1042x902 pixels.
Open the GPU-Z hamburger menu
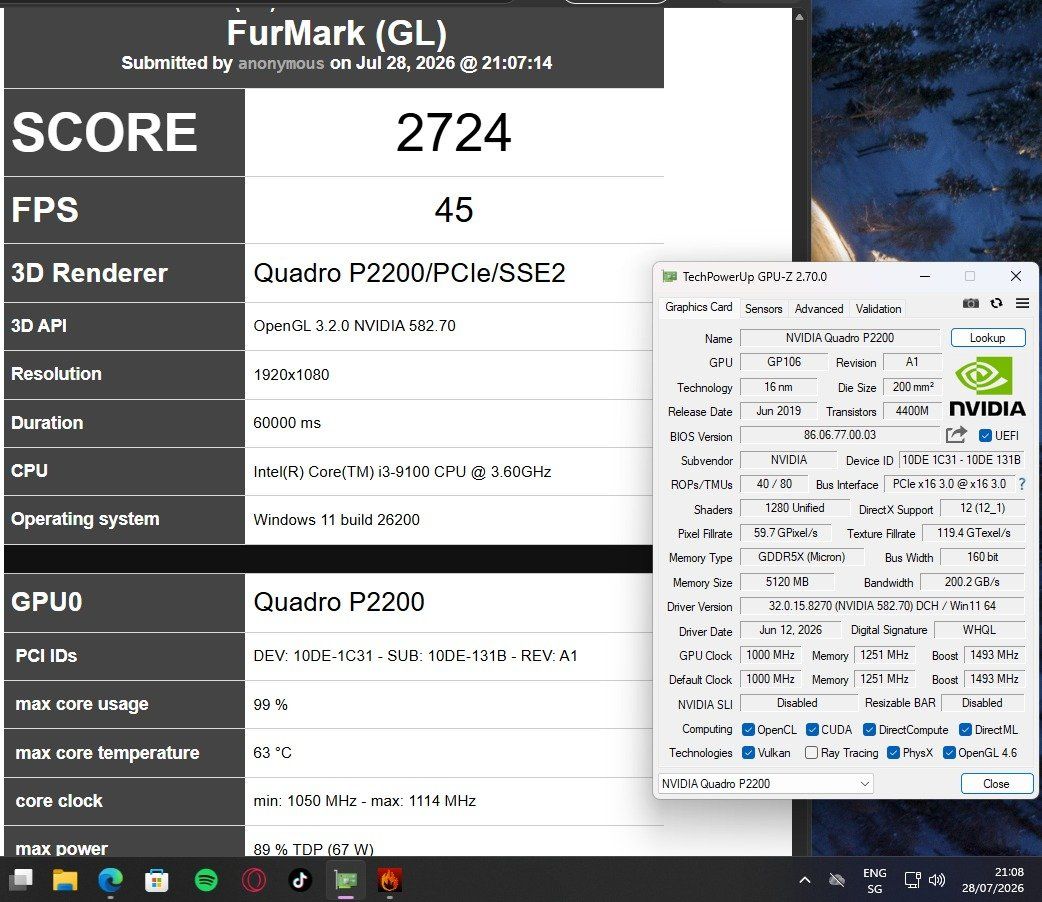point(1022,303)
